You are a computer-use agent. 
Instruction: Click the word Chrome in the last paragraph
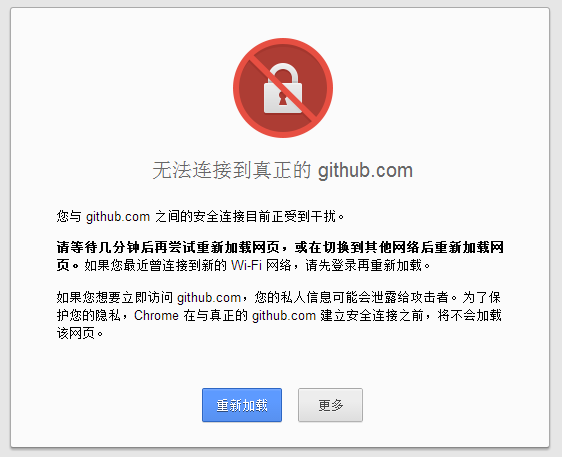click(156, 315)
